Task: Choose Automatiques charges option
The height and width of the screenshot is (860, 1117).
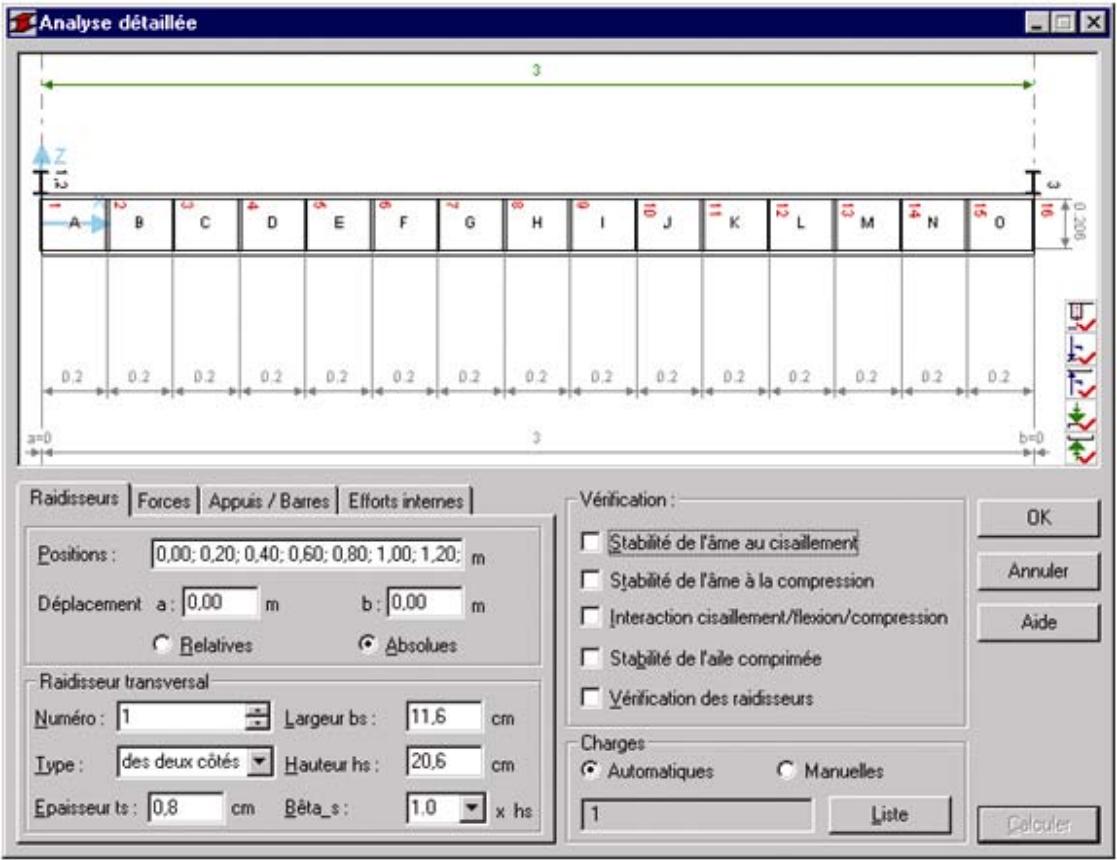Action: [589, 770]
